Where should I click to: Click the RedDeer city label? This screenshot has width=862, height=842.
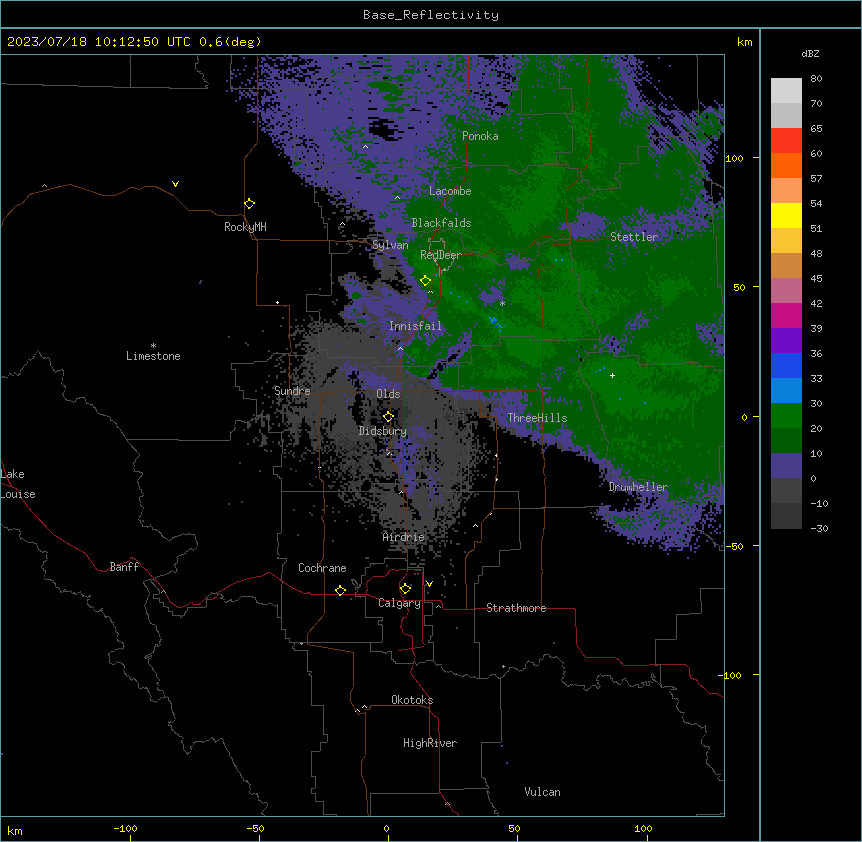(x=441, y=255)
